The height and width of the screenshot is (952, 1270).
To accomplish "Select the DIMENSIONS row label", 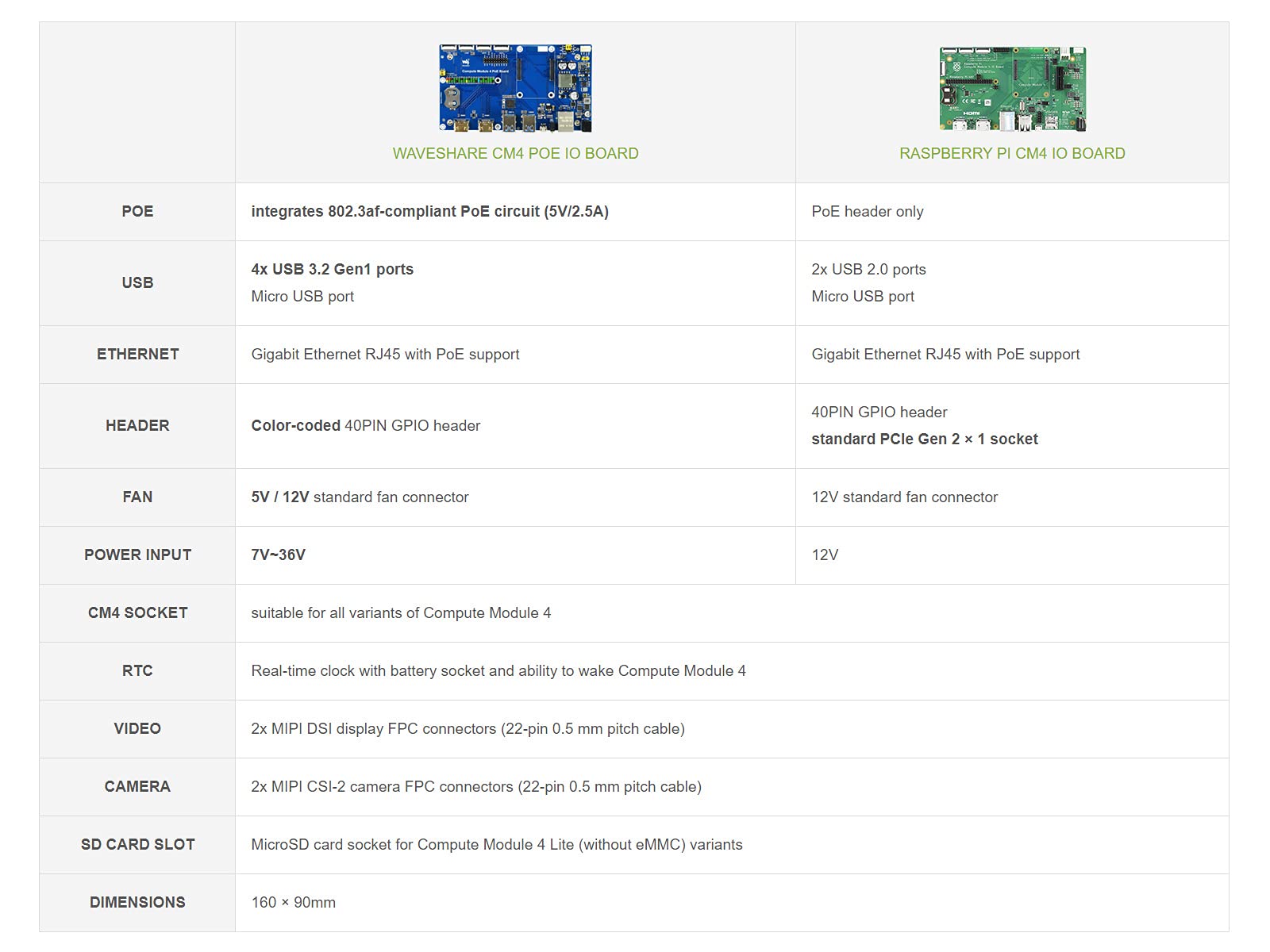I will [137, 903].
